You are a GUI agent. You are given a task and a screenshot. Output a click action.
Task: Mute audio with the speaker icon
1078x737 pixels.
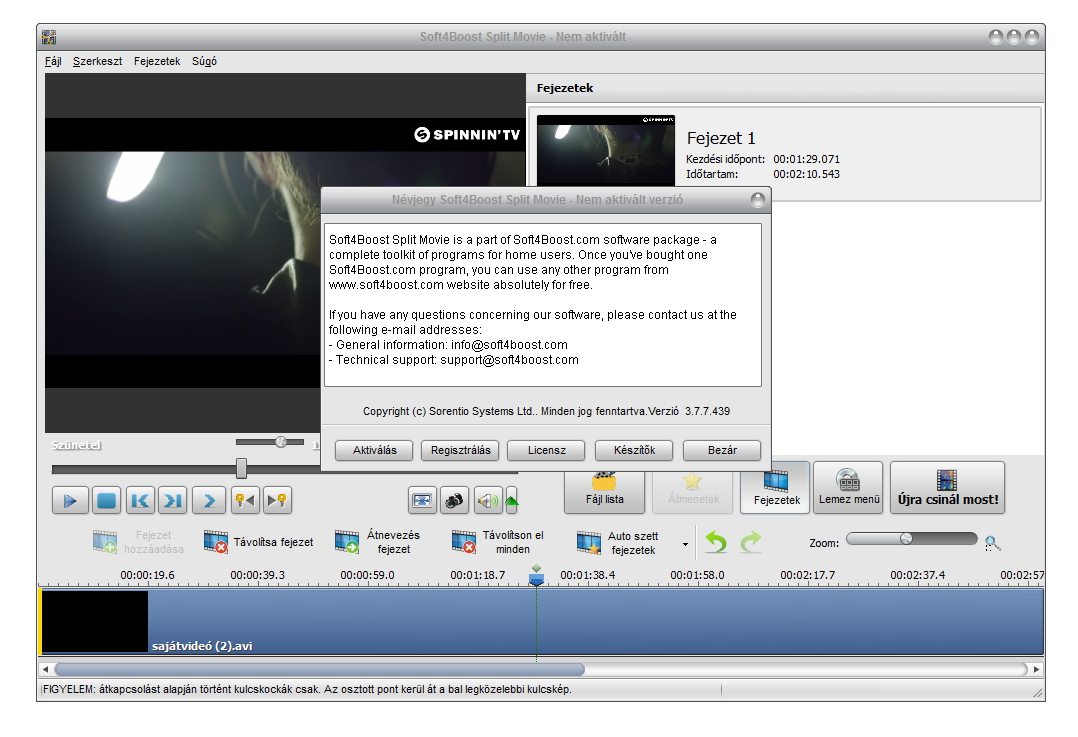coord(487,500)
